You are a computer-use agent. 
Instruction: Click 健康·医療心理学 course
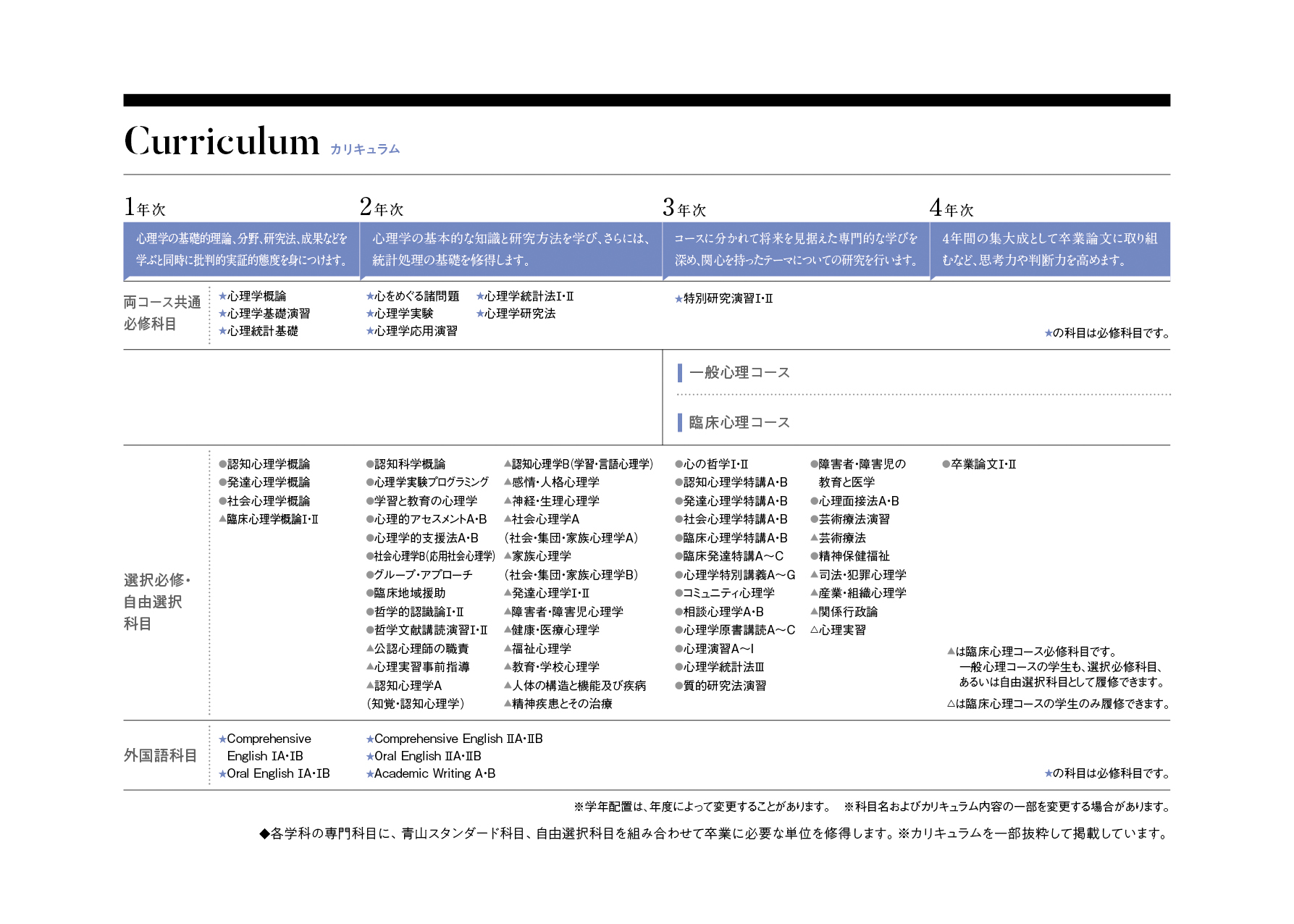[552, 630]
